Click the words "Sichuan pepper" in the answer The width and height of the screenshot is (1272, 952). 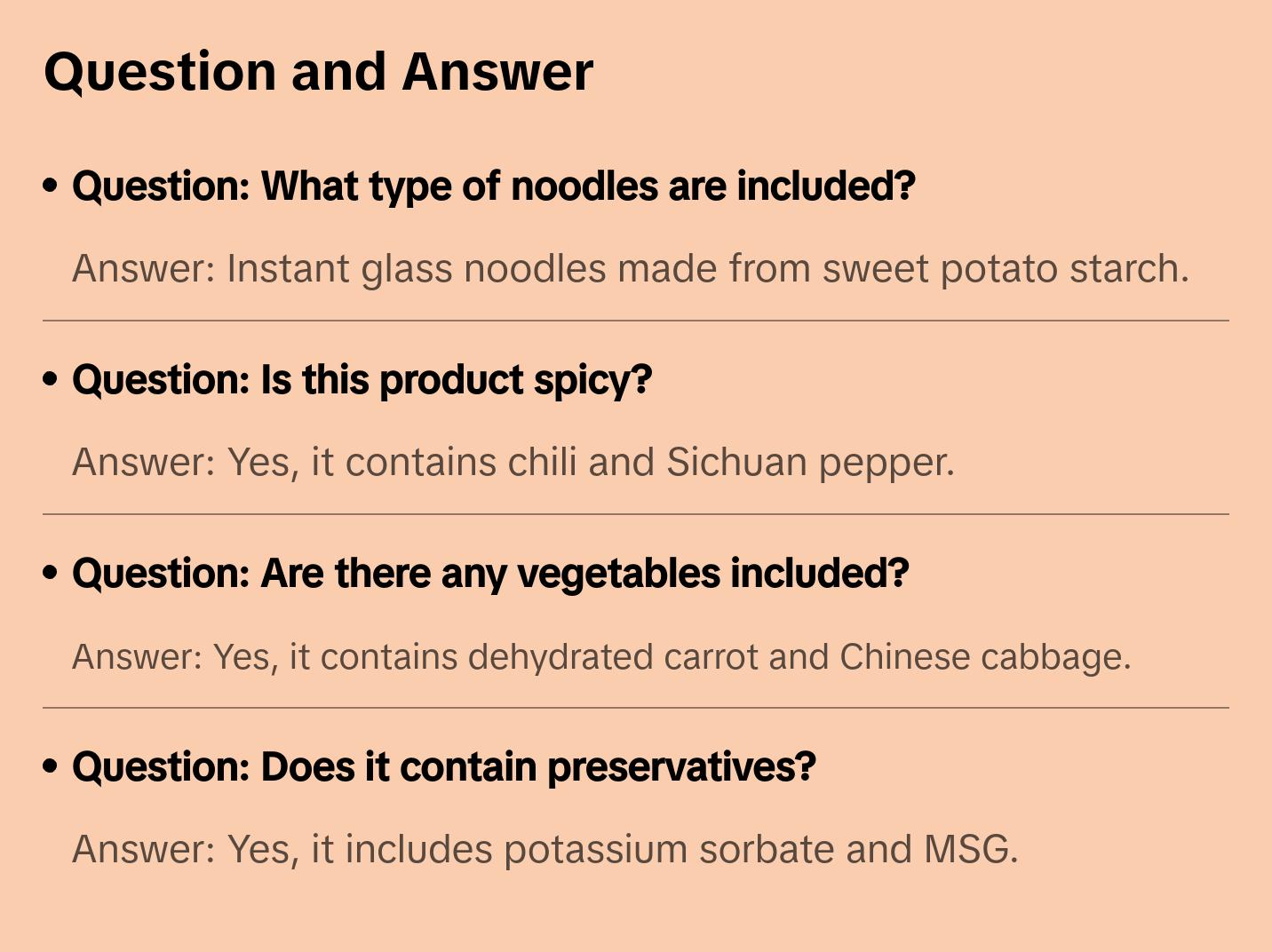(809, 462)
